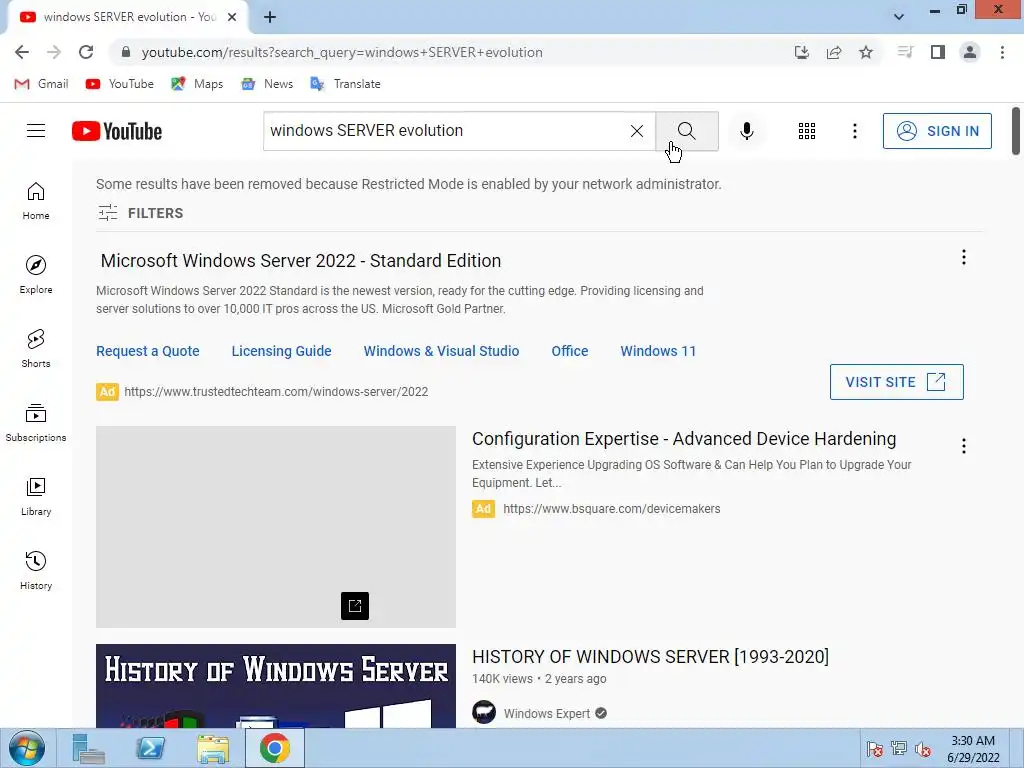Click the VISIT SITE button
The width and height of the screenshot is (1024, 768).
(x=897, y=382)
